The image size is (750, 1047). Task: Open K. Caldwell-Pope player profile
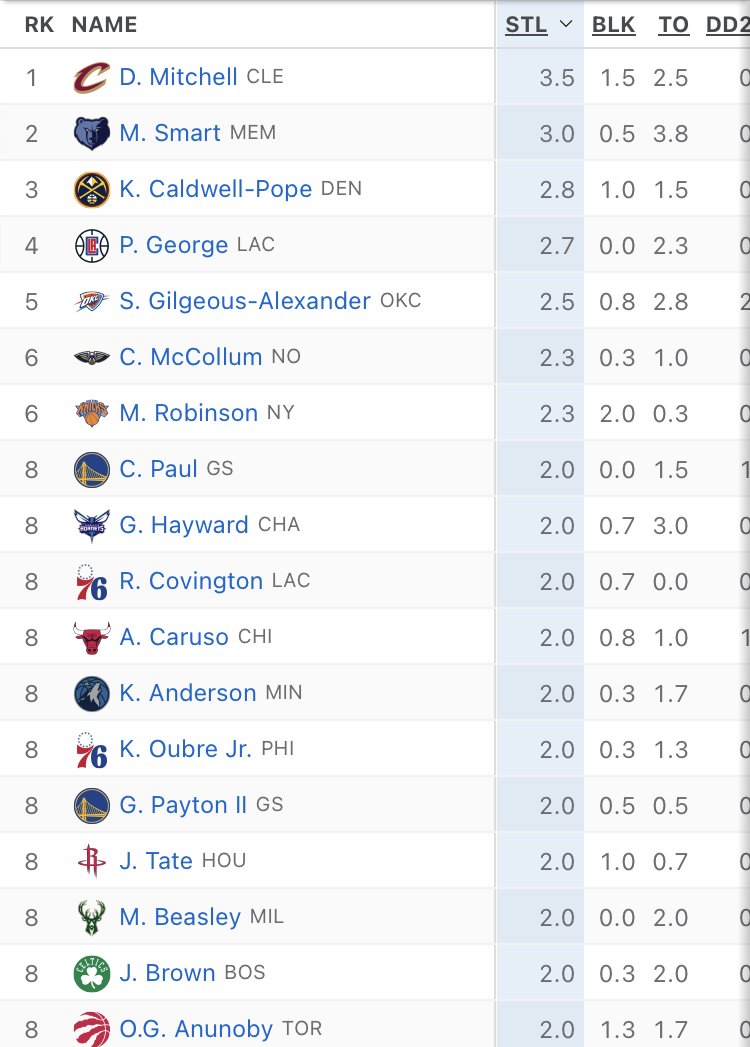(215, 189)
